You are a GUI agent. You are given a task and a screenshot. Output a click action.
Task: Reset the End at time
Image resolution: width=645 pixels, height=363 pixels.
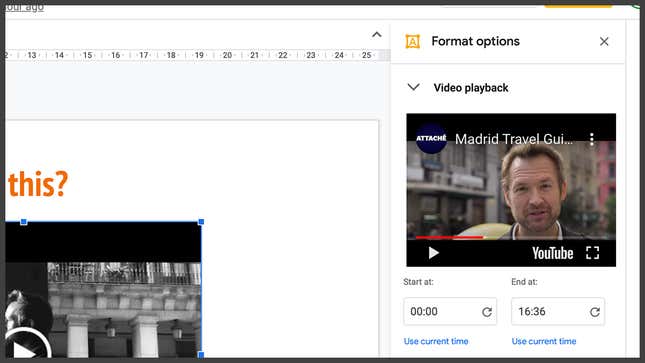(x=595, y=312)
